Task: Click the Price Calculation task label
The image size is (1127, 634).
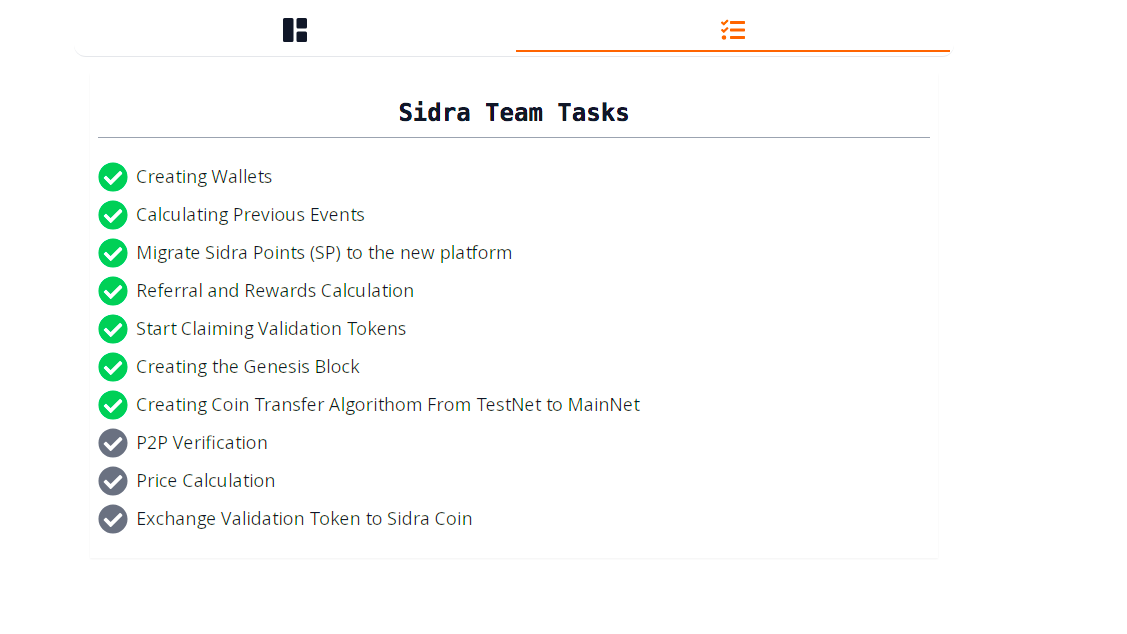Action: tap(206, 481)
